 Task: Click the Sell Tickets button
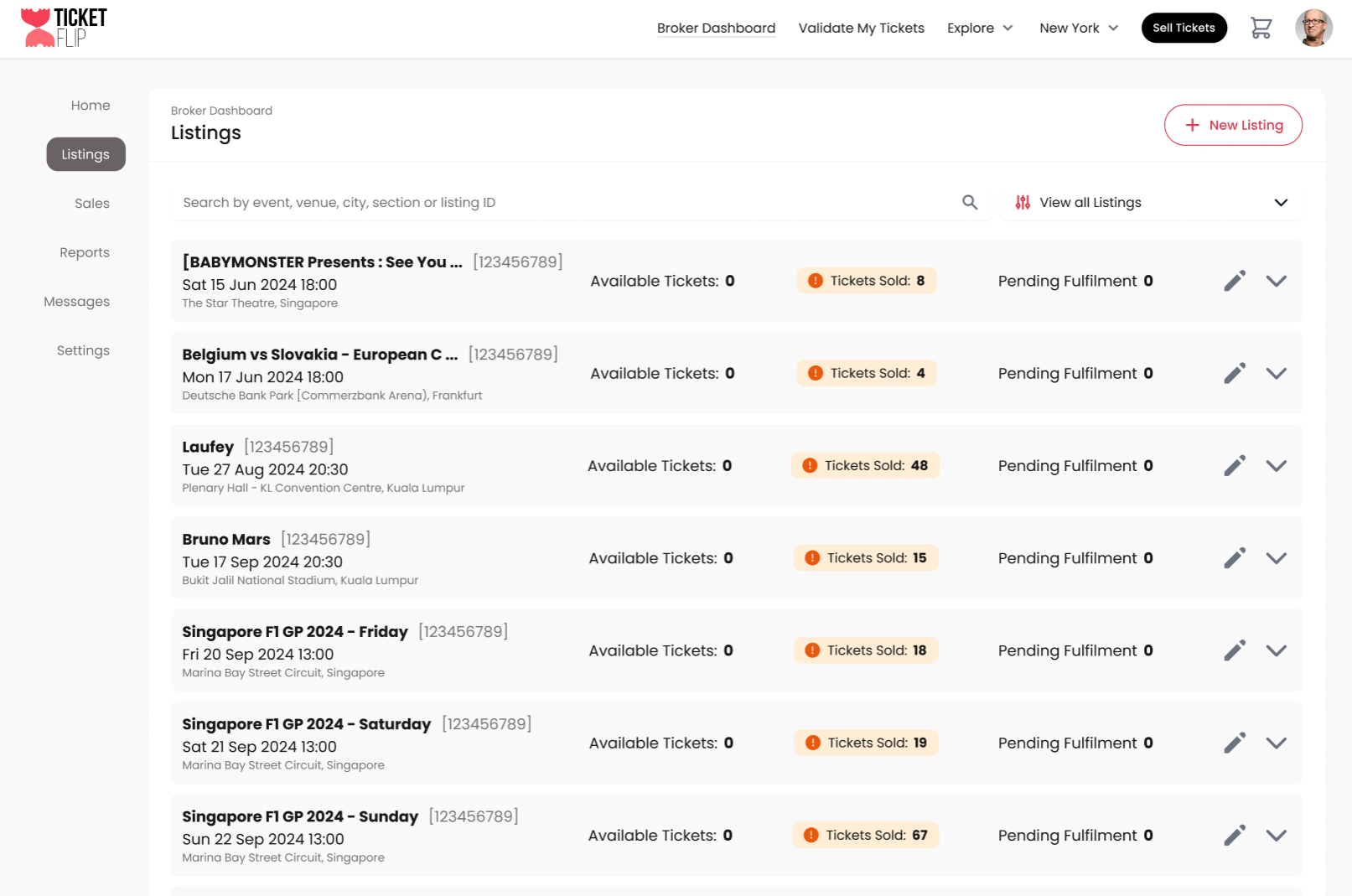[1184, 28]
